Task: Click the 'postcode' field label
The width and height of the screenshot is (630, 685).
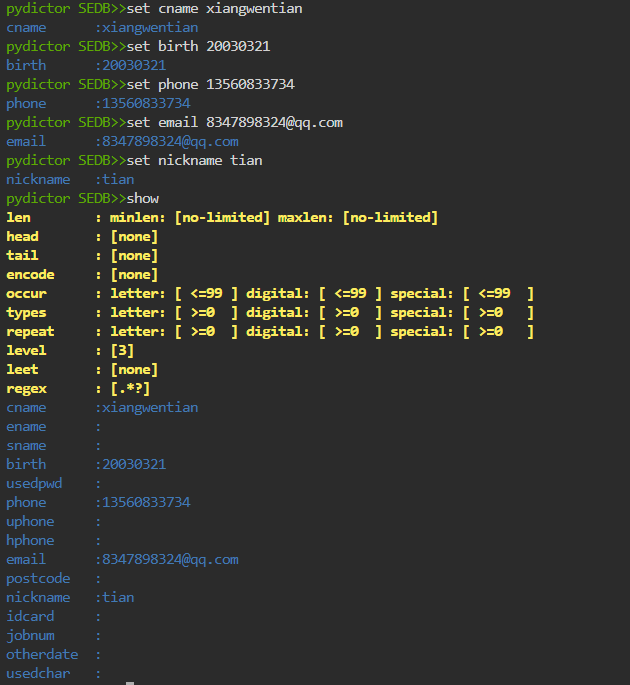Action: pos(38,578)
